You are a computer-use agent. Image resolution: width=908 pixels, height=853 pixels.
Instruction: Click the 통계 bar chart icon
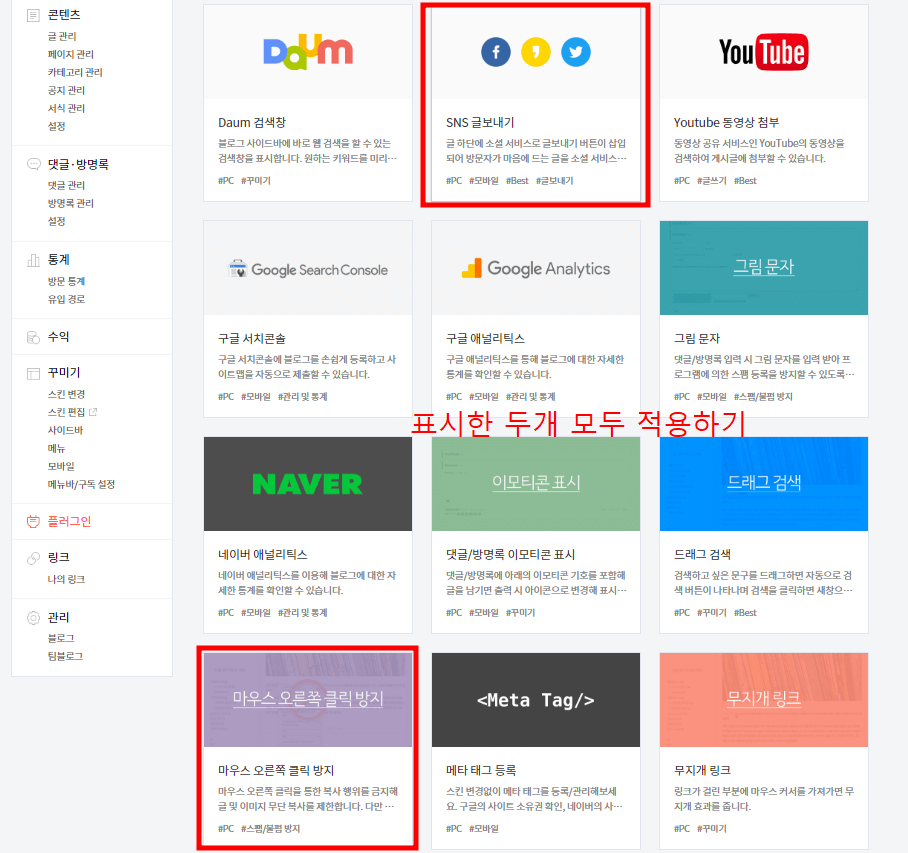(34, 260)
